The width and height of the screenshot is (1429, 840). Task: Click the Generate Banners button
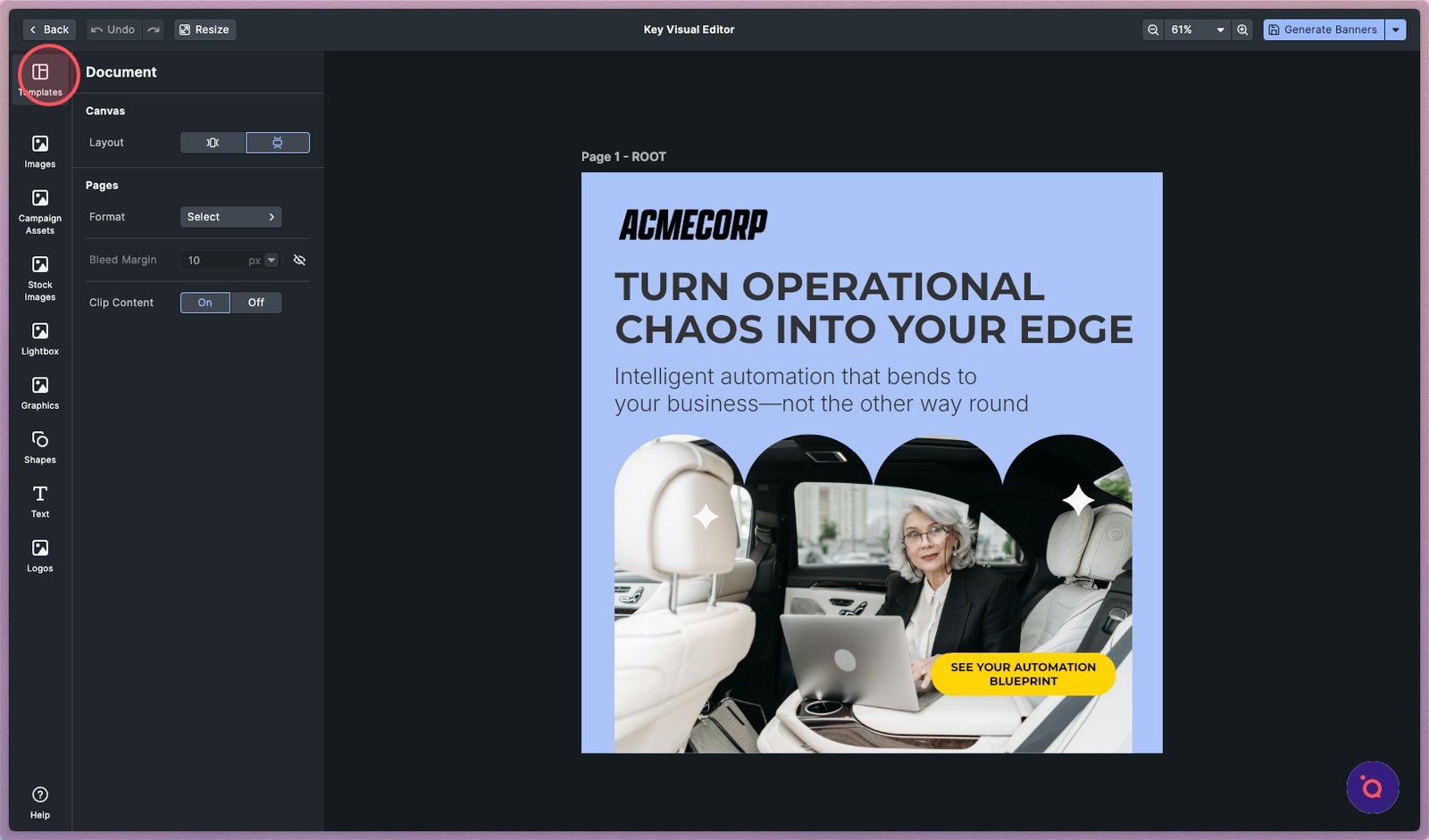click(1323, 29)
